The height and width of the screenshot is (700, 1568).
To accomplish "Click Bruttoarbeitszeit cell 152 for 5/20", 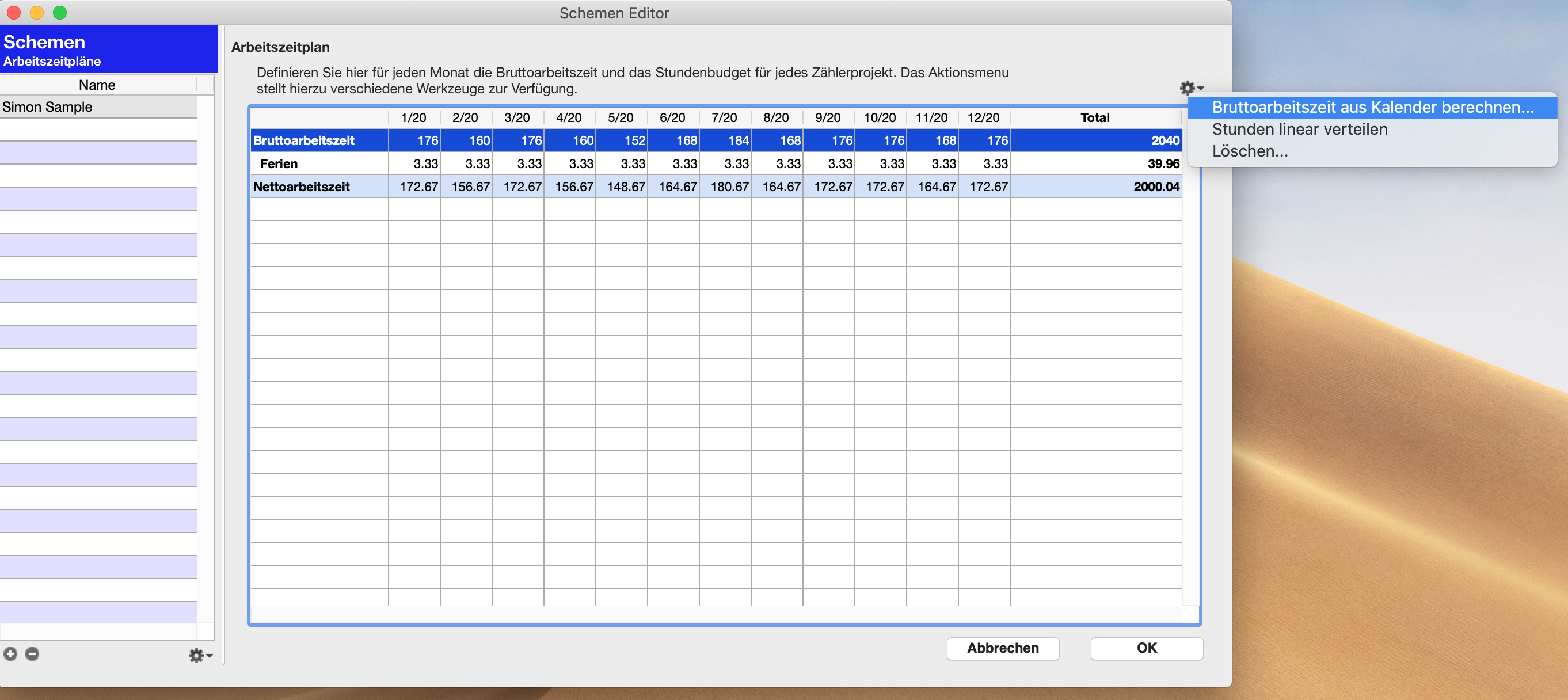I will [x=622, y=140].
